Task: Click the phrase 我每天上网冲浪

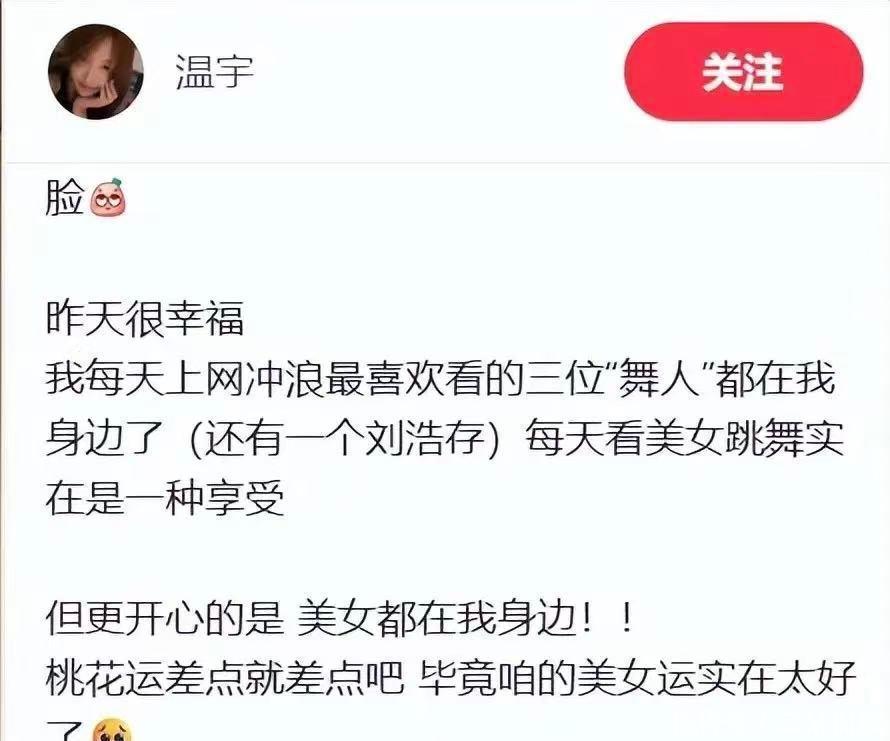Action: (184, 379)
